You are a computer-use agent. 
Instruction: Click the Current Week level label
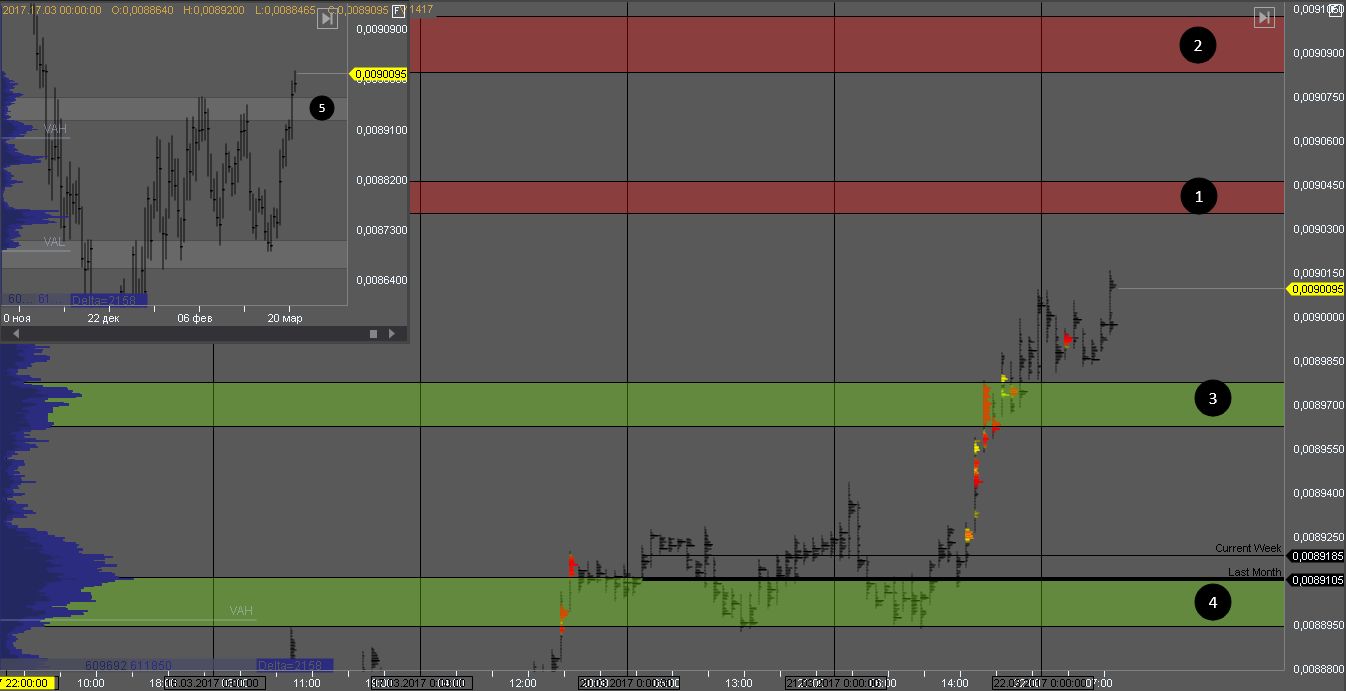click(1247, 548)
